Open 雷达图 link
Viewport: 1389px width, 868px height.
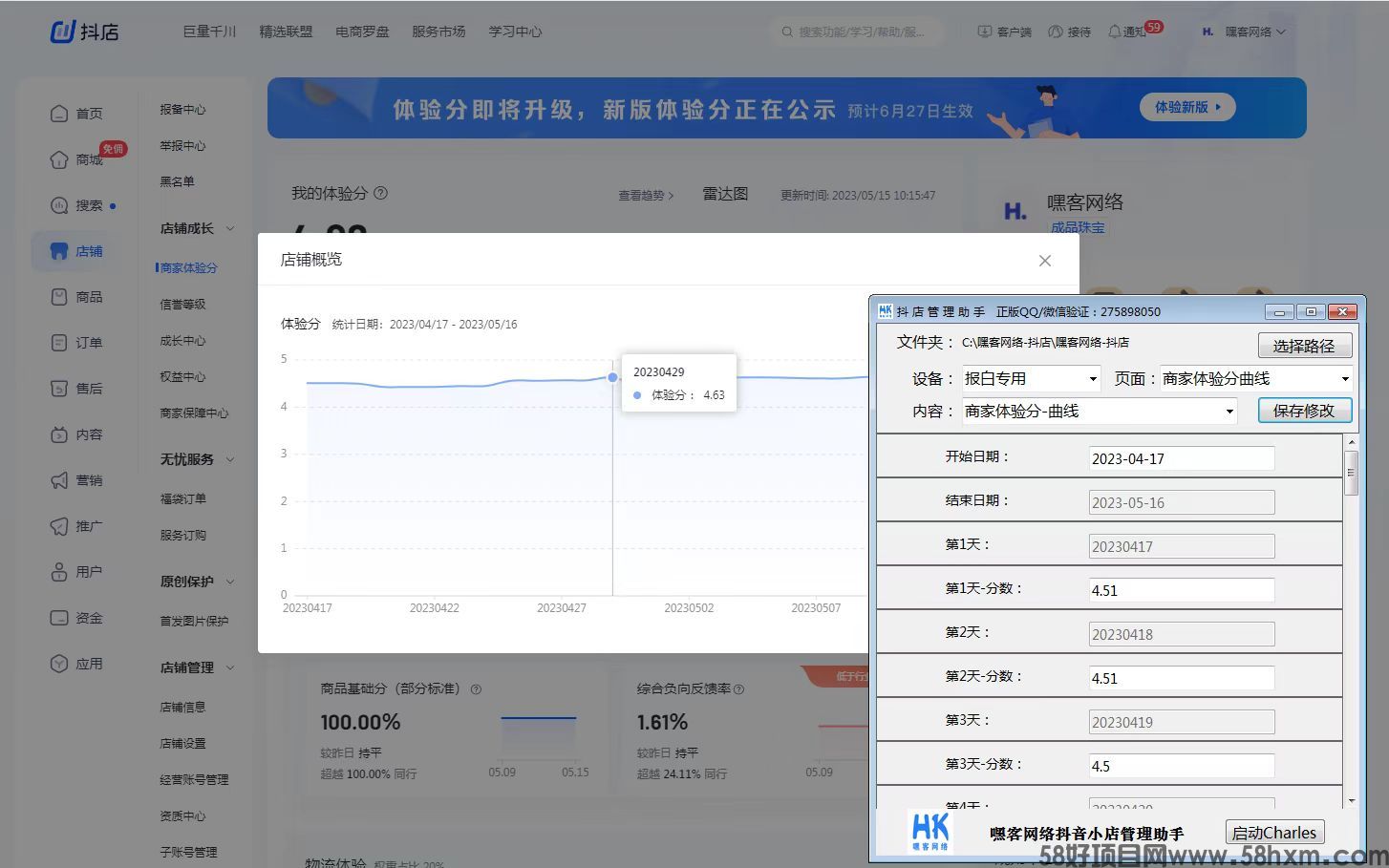coord(725,194)
